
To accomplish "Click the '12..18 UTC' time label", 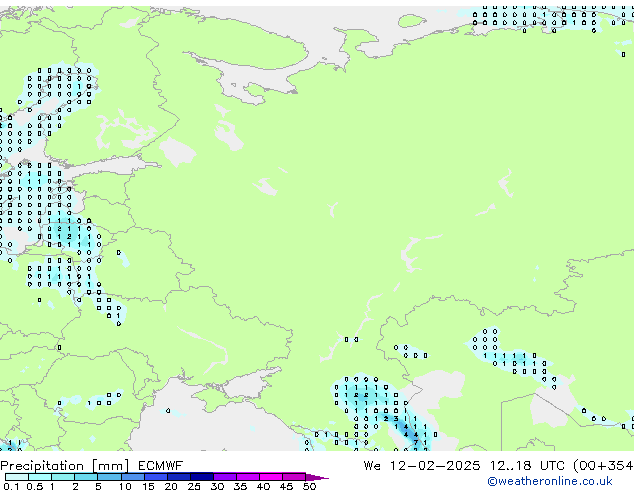I will point(527,465).
